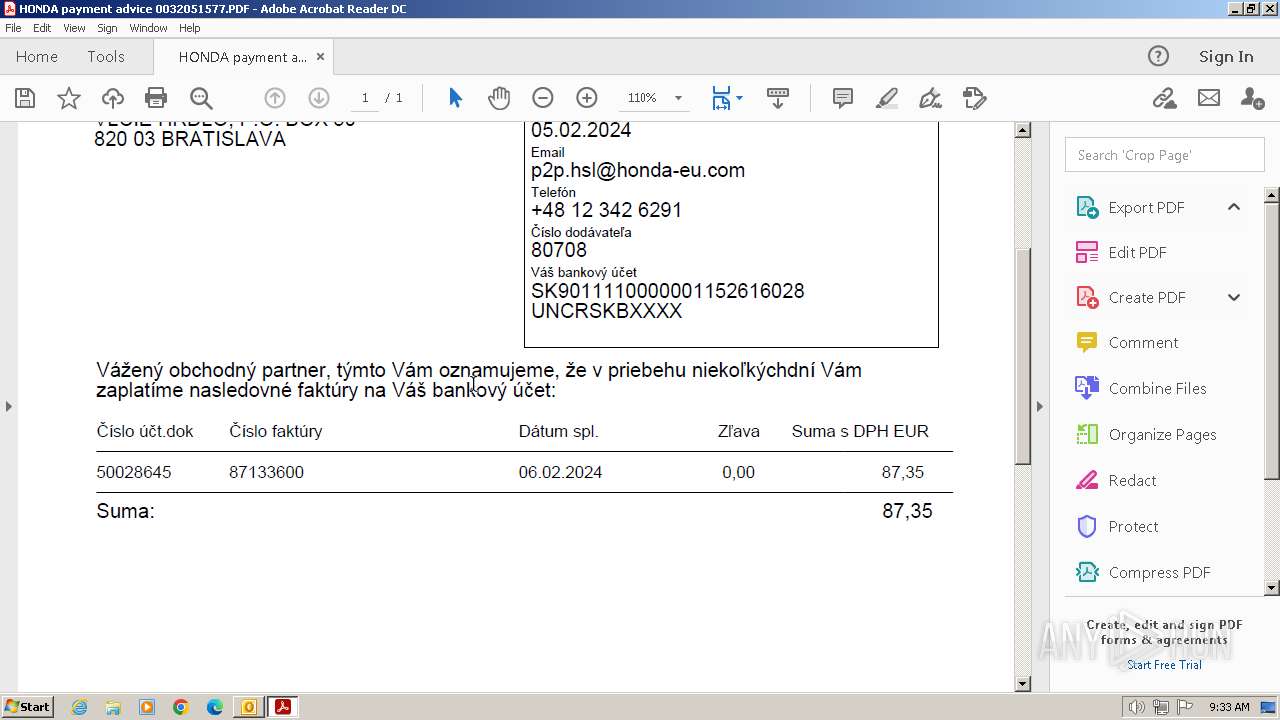
Task: Open the Help menu
Action: point(189,28)
